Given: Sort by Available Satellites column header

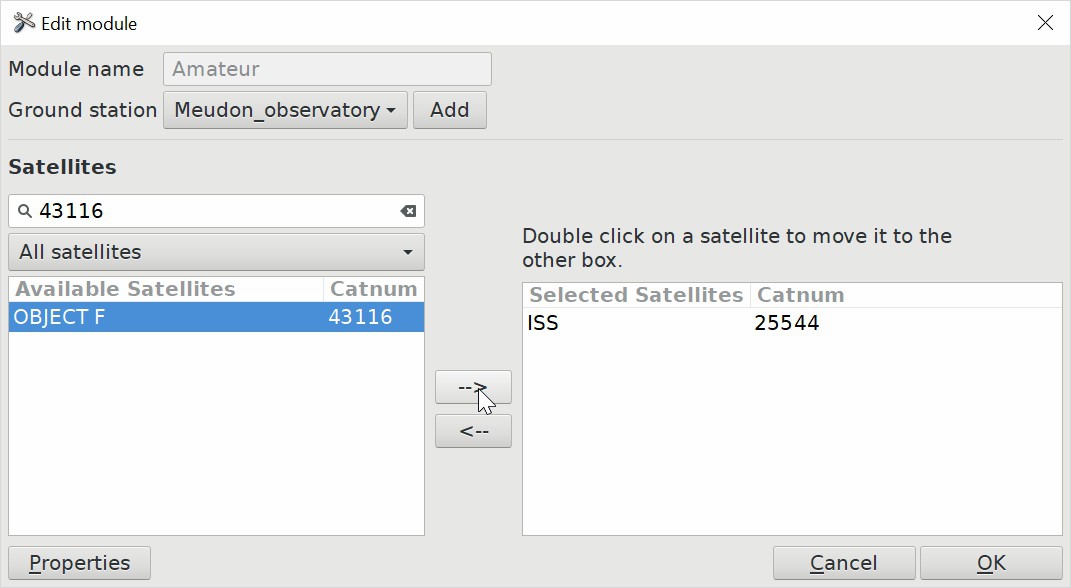Looking at the screenshot, I should tap(166, 289).
